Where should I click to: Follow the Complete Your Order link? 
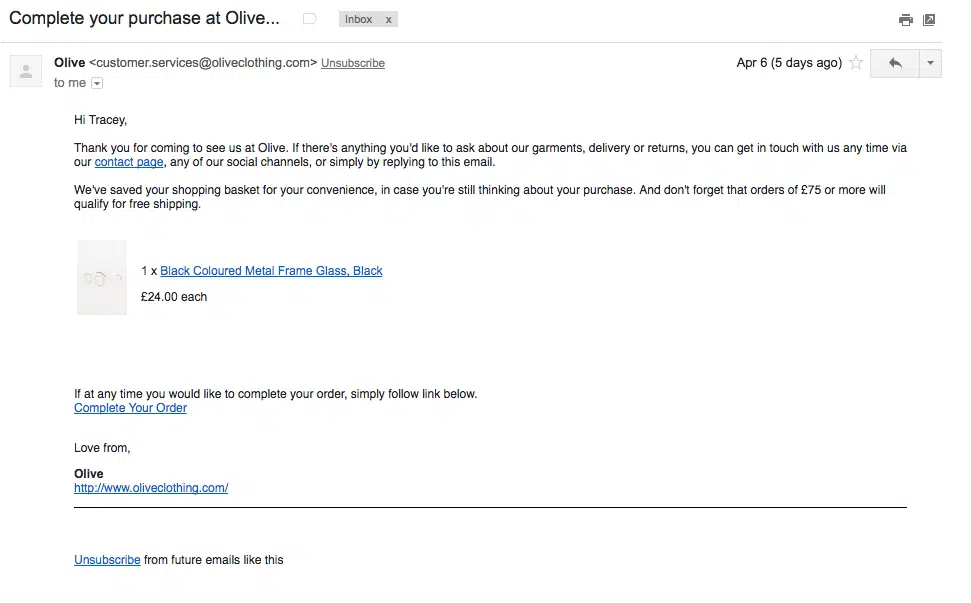[130, 408]
